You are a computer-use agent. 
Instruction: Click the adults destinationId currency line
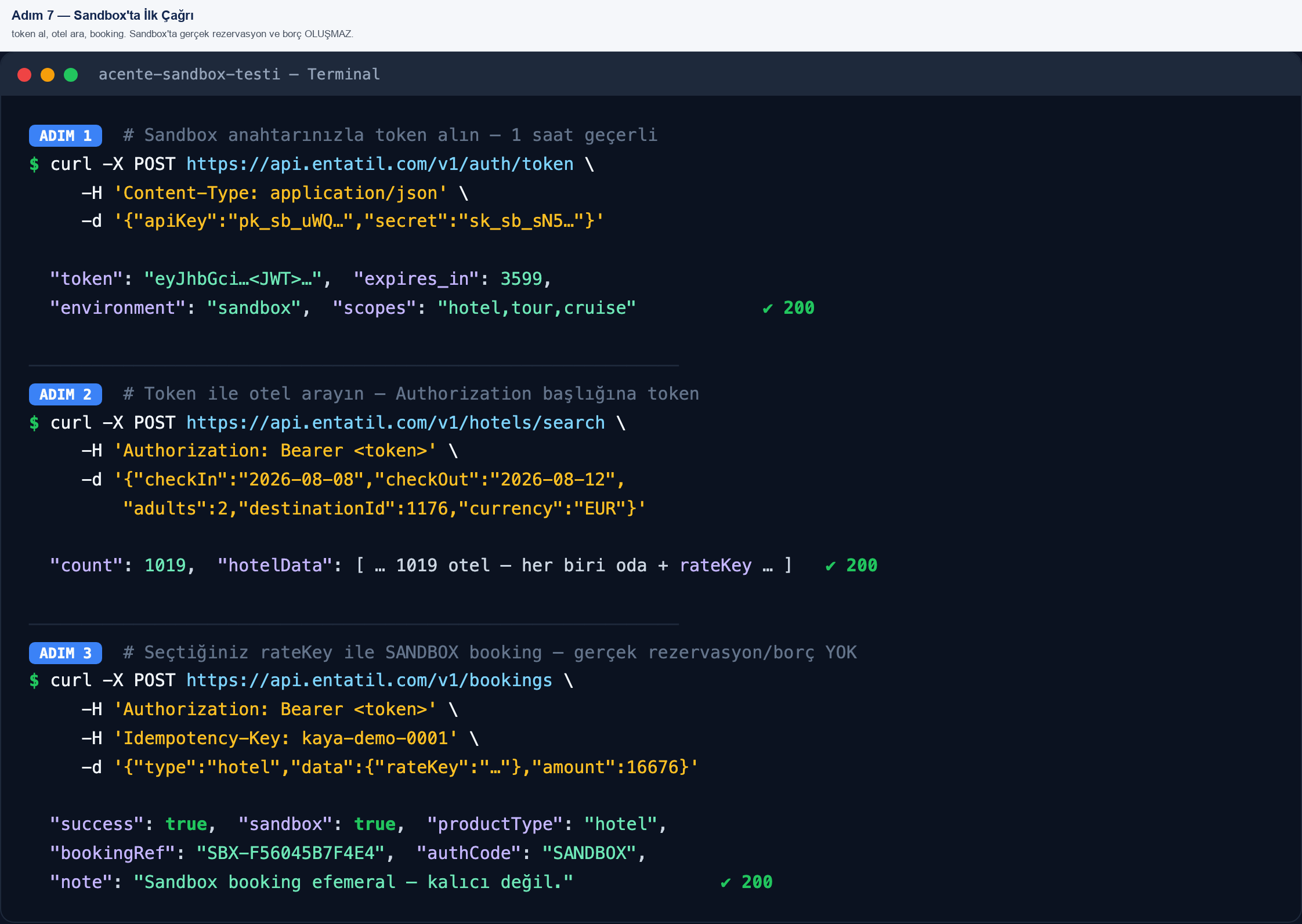tap(385, 509)
